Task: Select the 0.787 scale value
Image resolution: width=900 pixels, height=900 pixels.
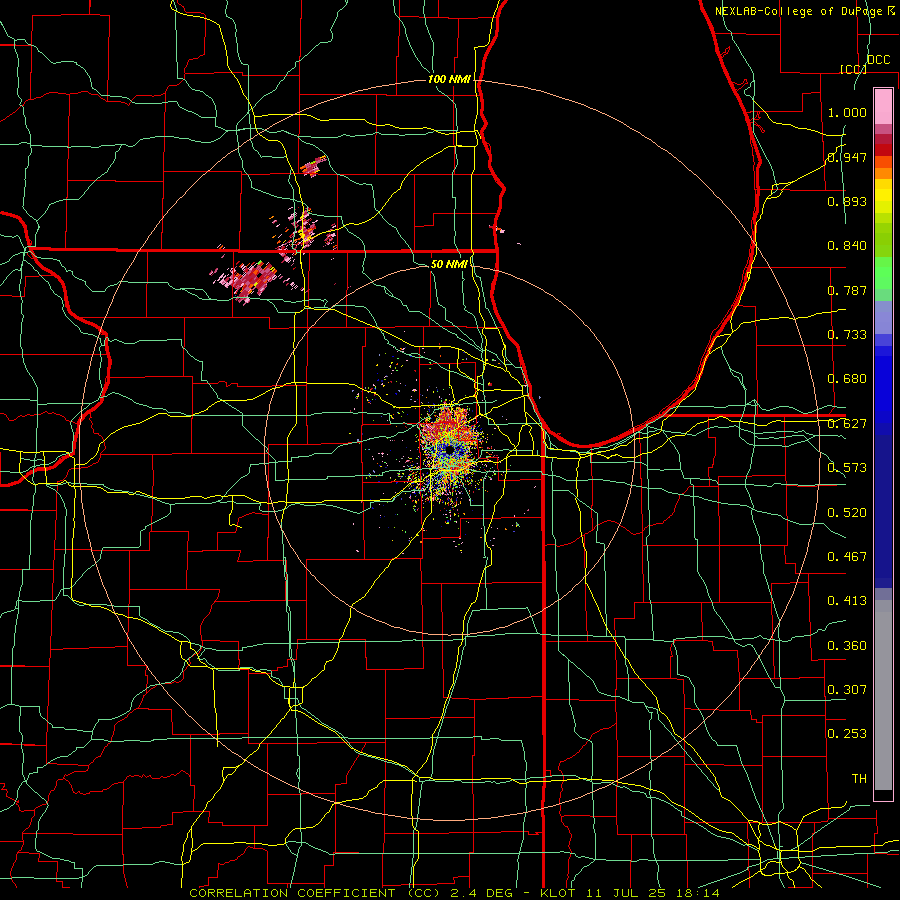Action: click(847, 290)
